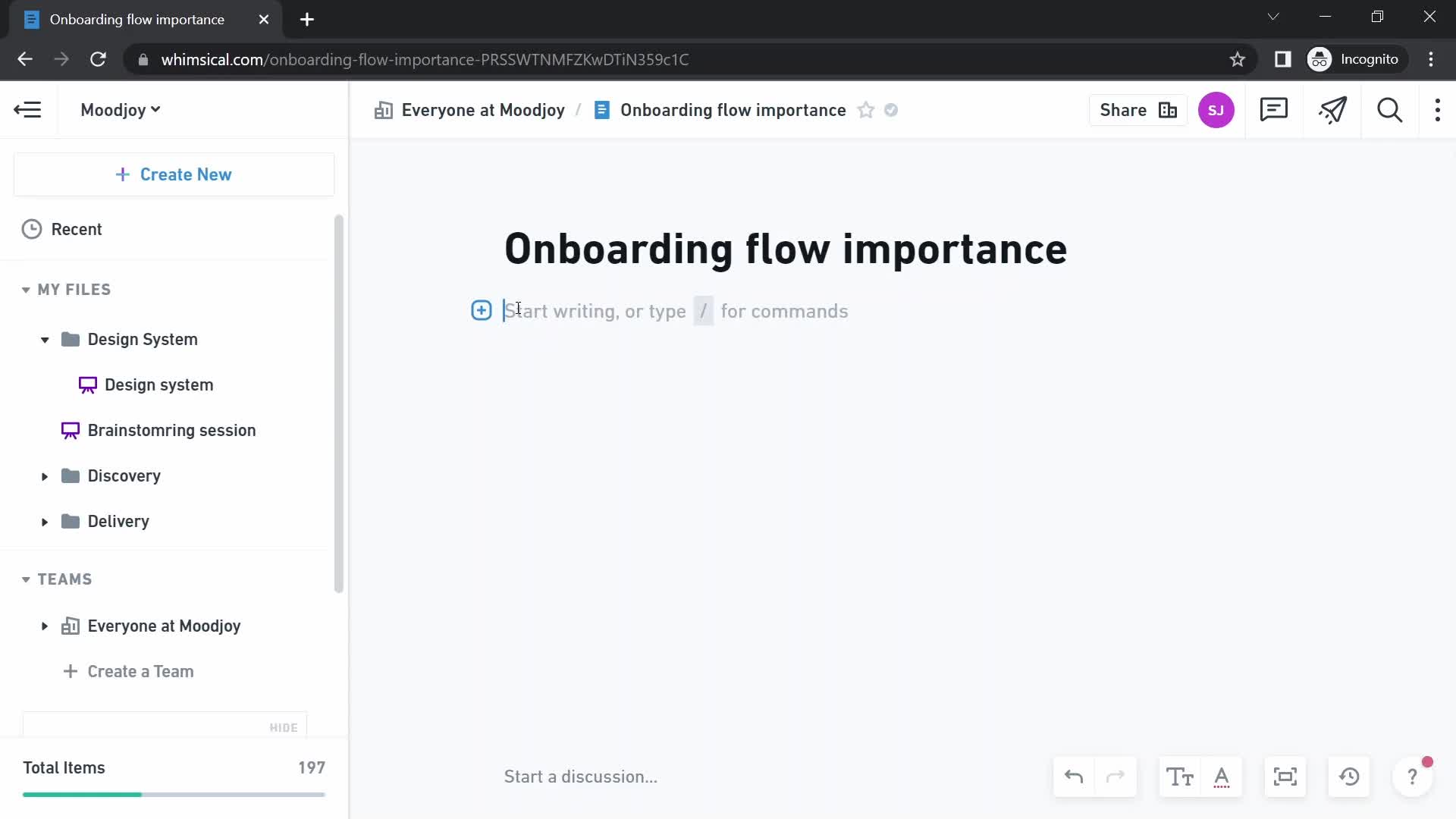1456x819 pixels.
Task: Open version history icon
Action: coord(1349,777)
